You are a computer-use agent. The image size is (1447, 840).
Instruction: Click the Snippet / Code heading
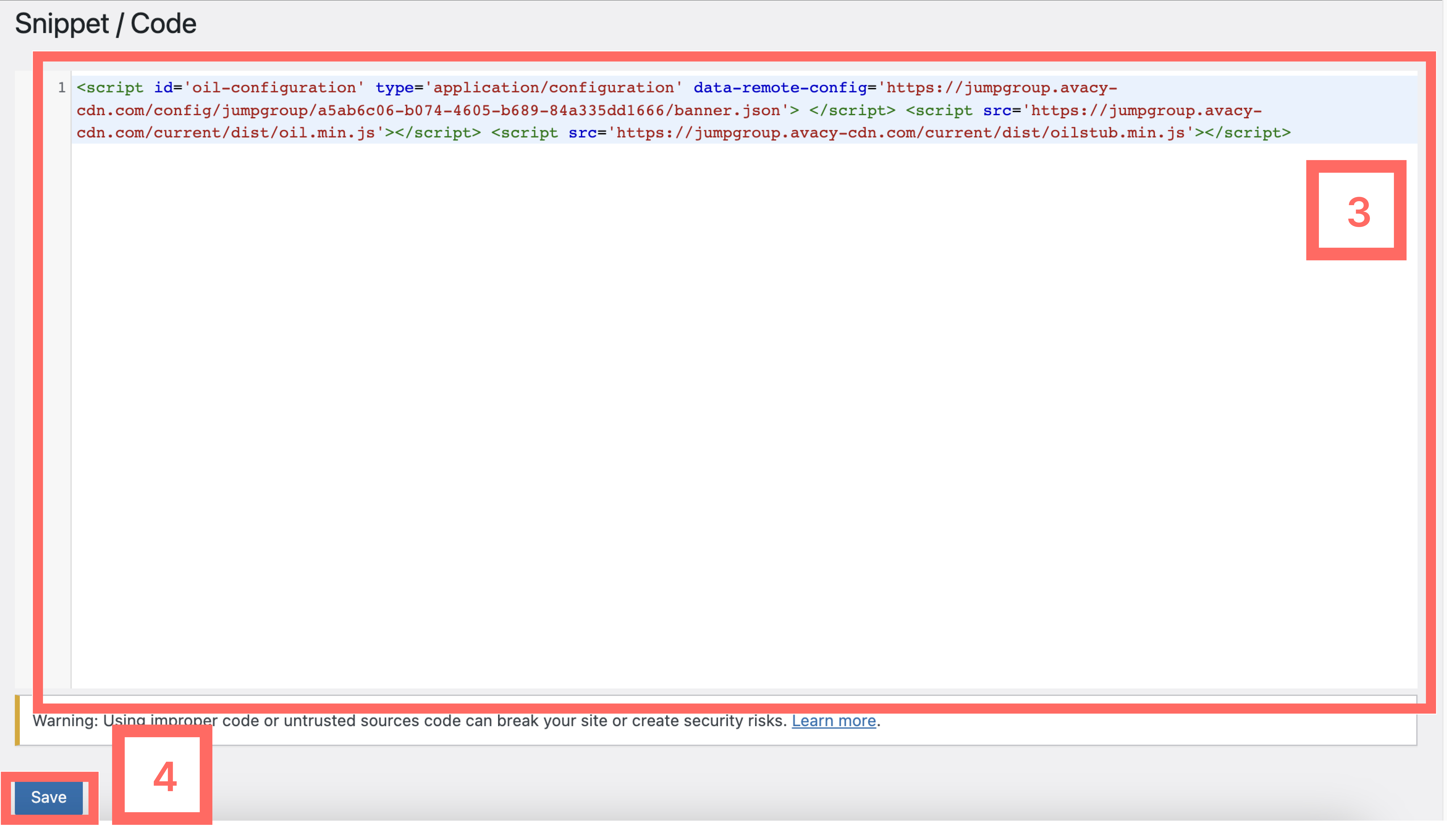pos(106,24)
